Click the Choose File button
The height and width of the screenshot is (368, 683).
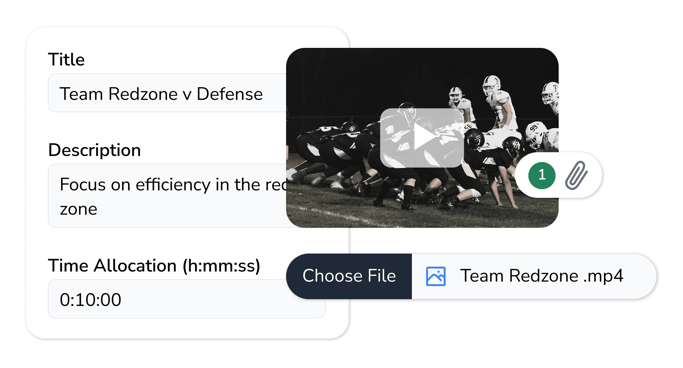point(349,276)
